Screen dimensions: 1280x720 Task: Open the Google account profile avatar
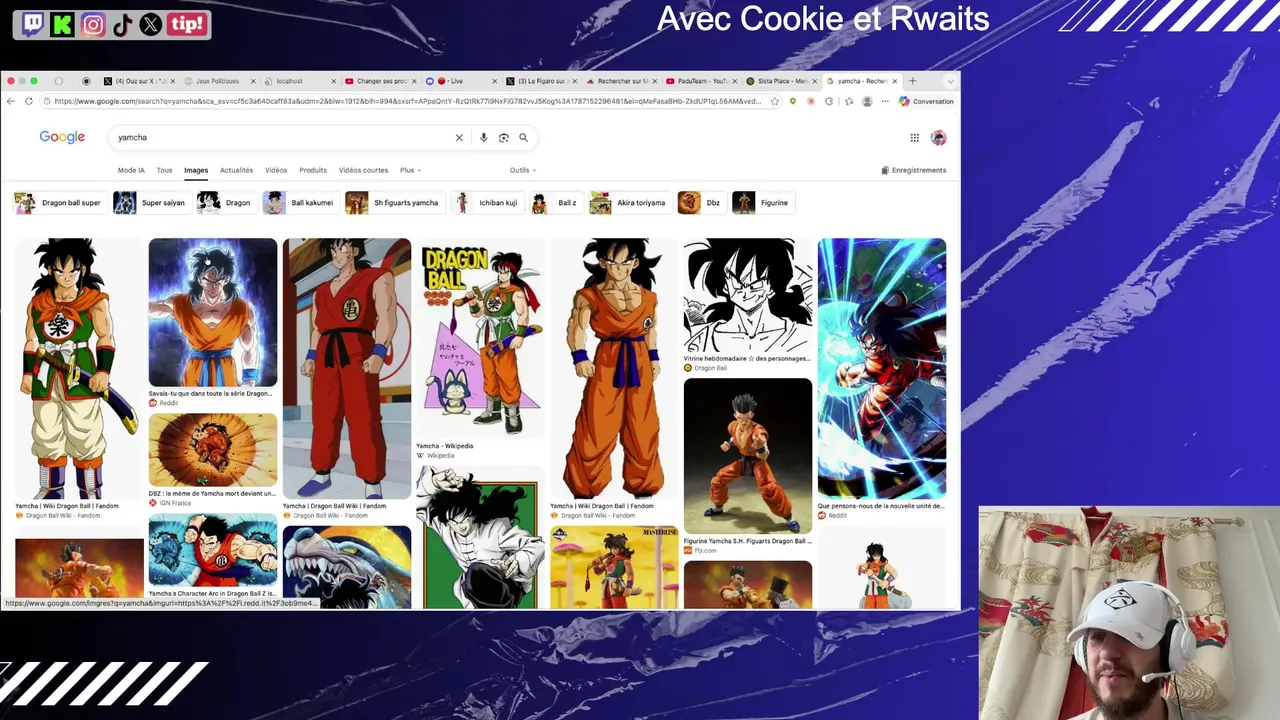pos(938,138)
